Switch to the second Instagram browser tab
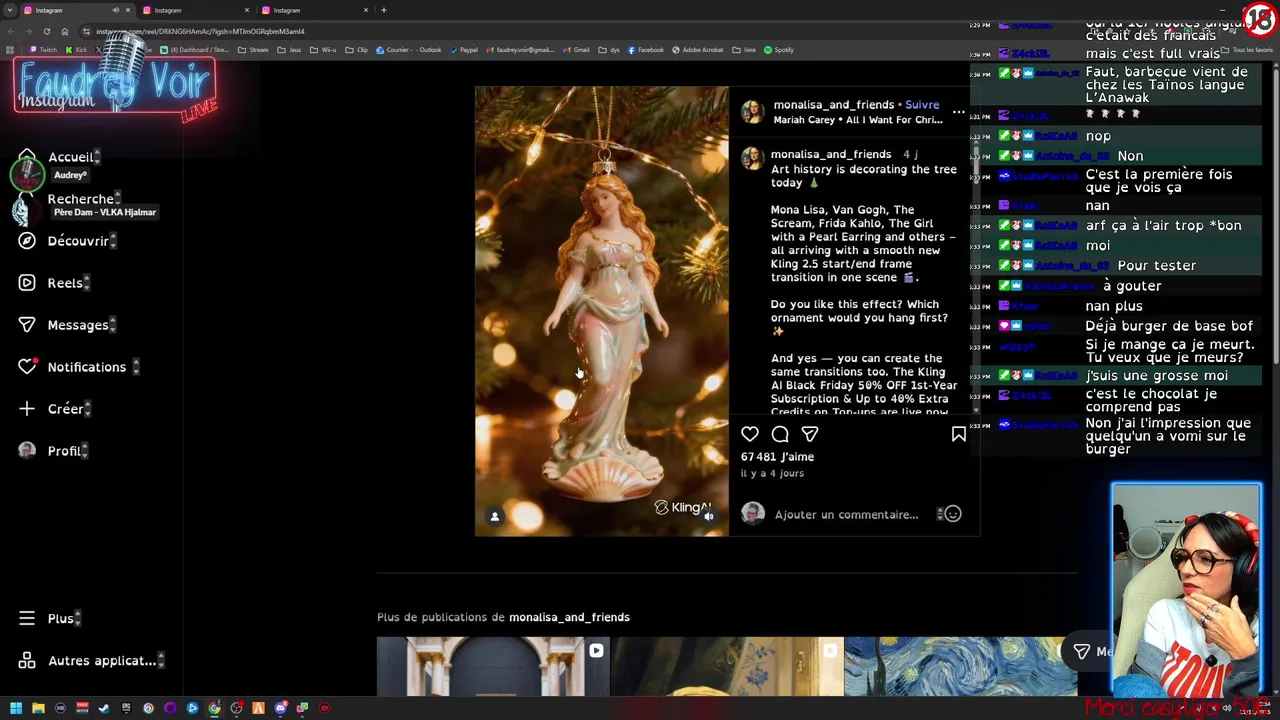 [195, 10]
